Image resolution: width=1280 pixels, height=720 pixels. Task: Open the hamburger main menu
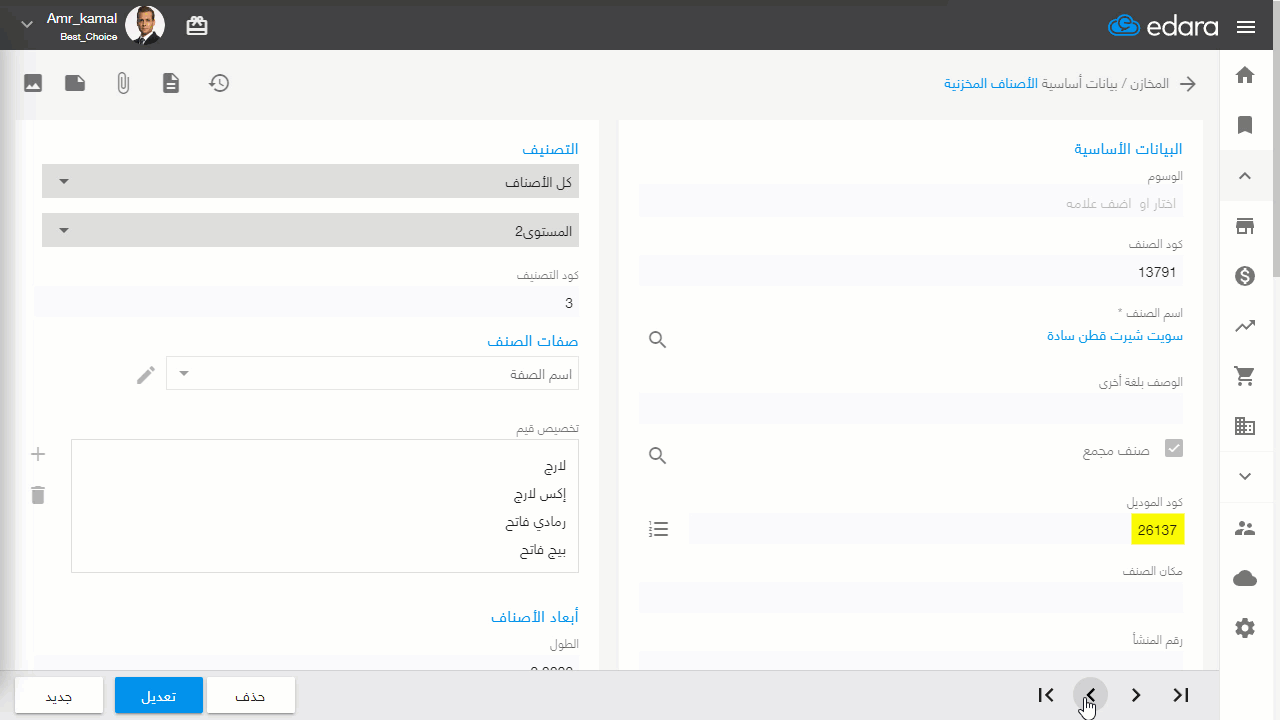pos(1246,27)
